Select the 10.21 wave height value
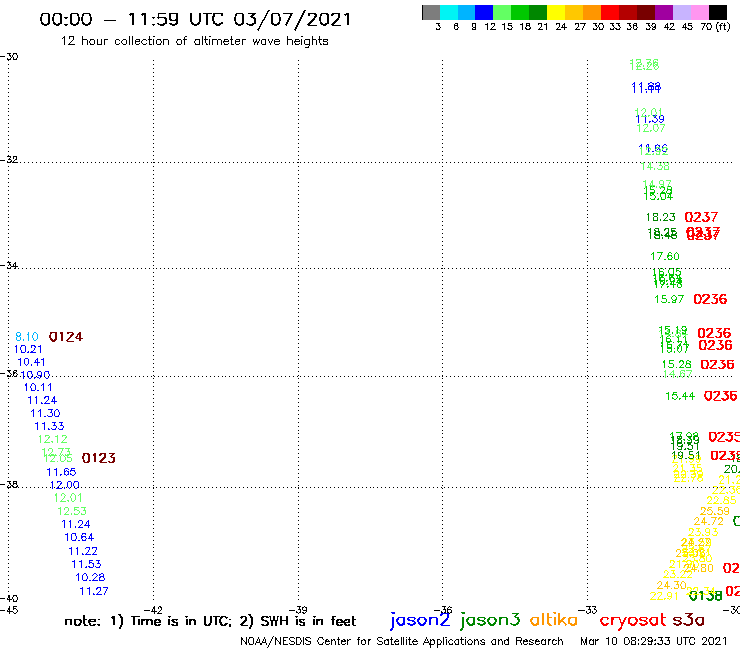Viewport: 740px width, 650px height. coord(28,349)
